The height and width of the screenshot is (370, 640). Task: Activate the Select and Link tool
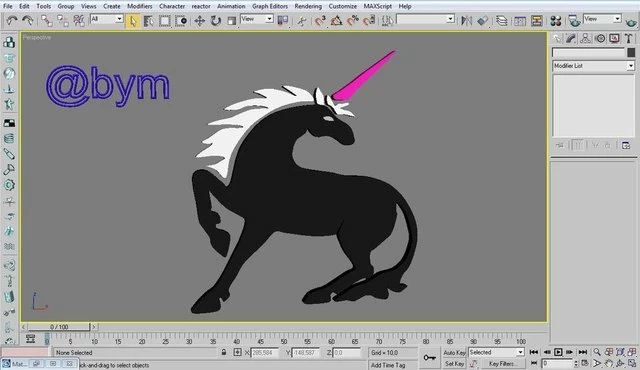coord(47,20)
